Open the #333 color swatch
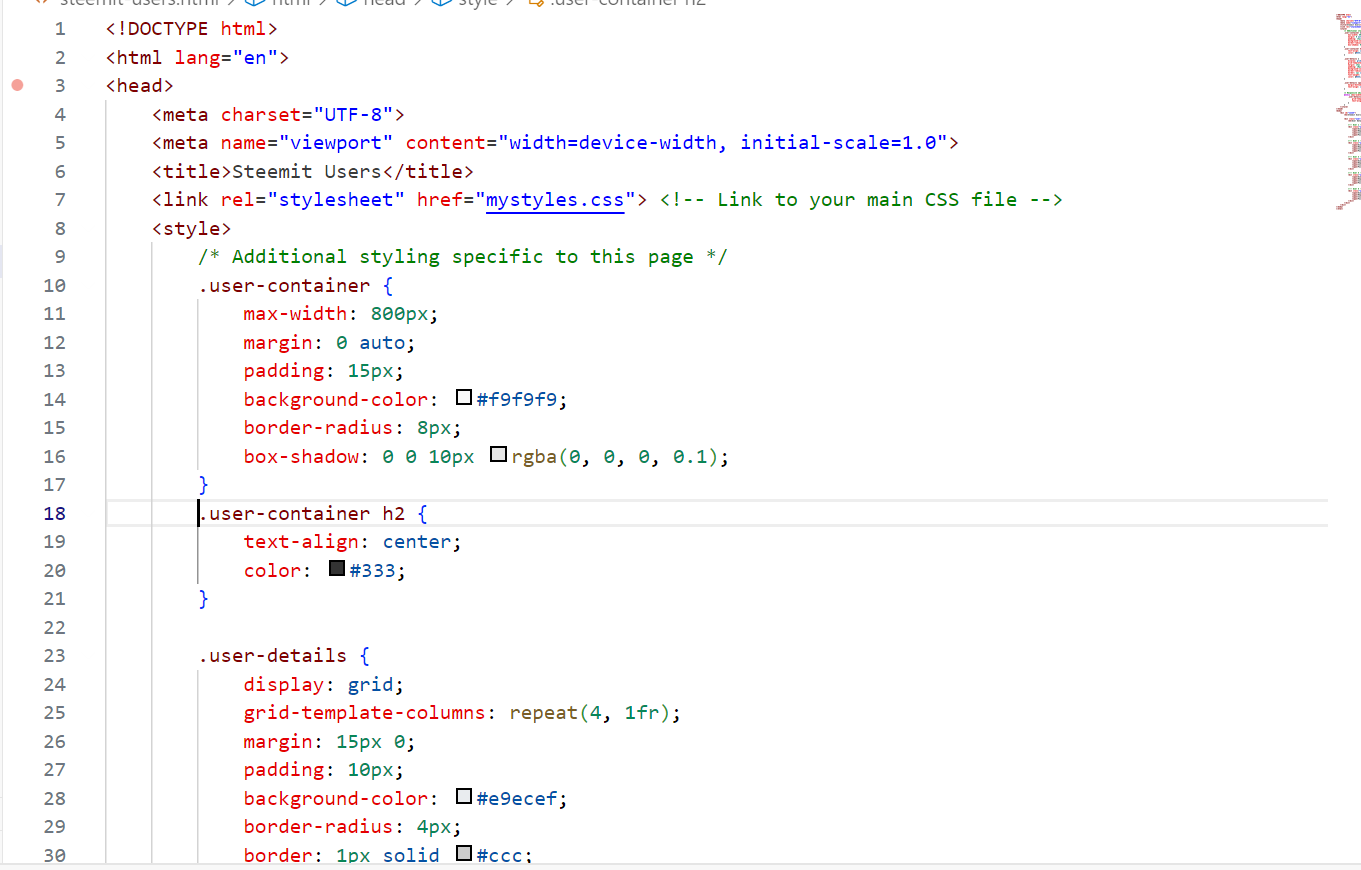The height and width of the screenshot is (870, 1361). coord(337,569)
